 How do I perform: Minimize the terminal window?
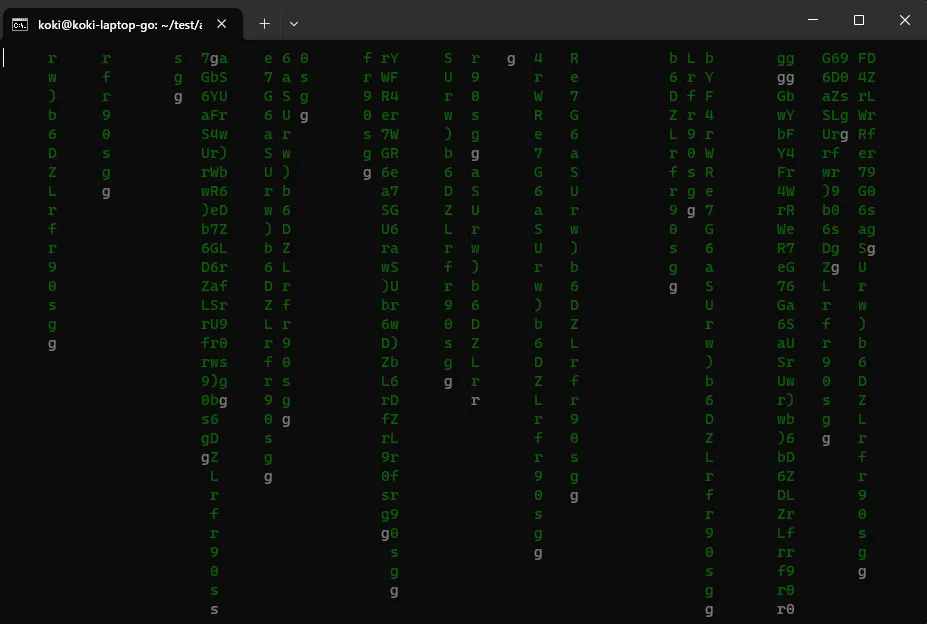pyautogui.click(x=812, y=20)
